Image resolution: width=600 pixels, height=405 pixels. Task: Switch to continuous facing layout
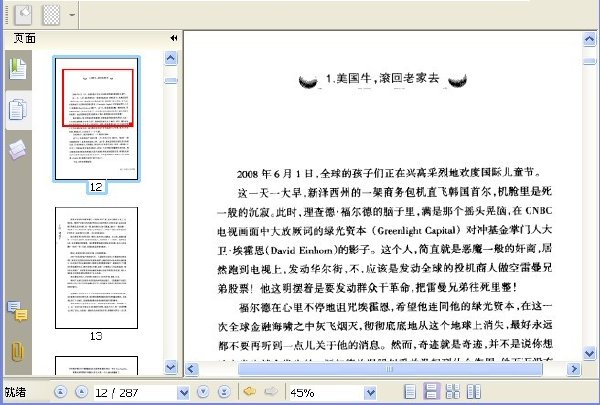(453, 392)
